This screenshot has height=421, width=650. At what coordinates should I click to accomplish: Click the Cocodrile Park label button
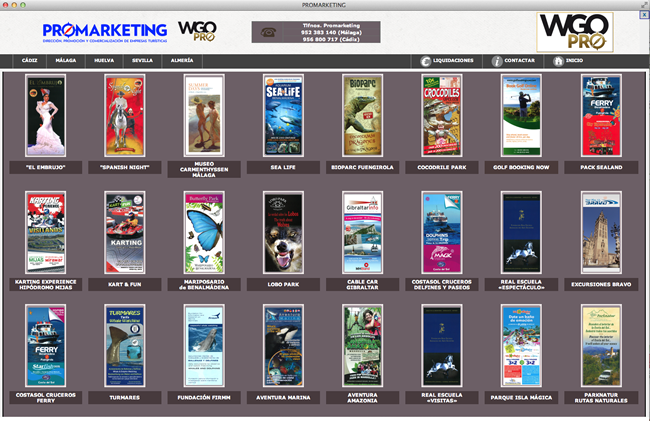441,167
